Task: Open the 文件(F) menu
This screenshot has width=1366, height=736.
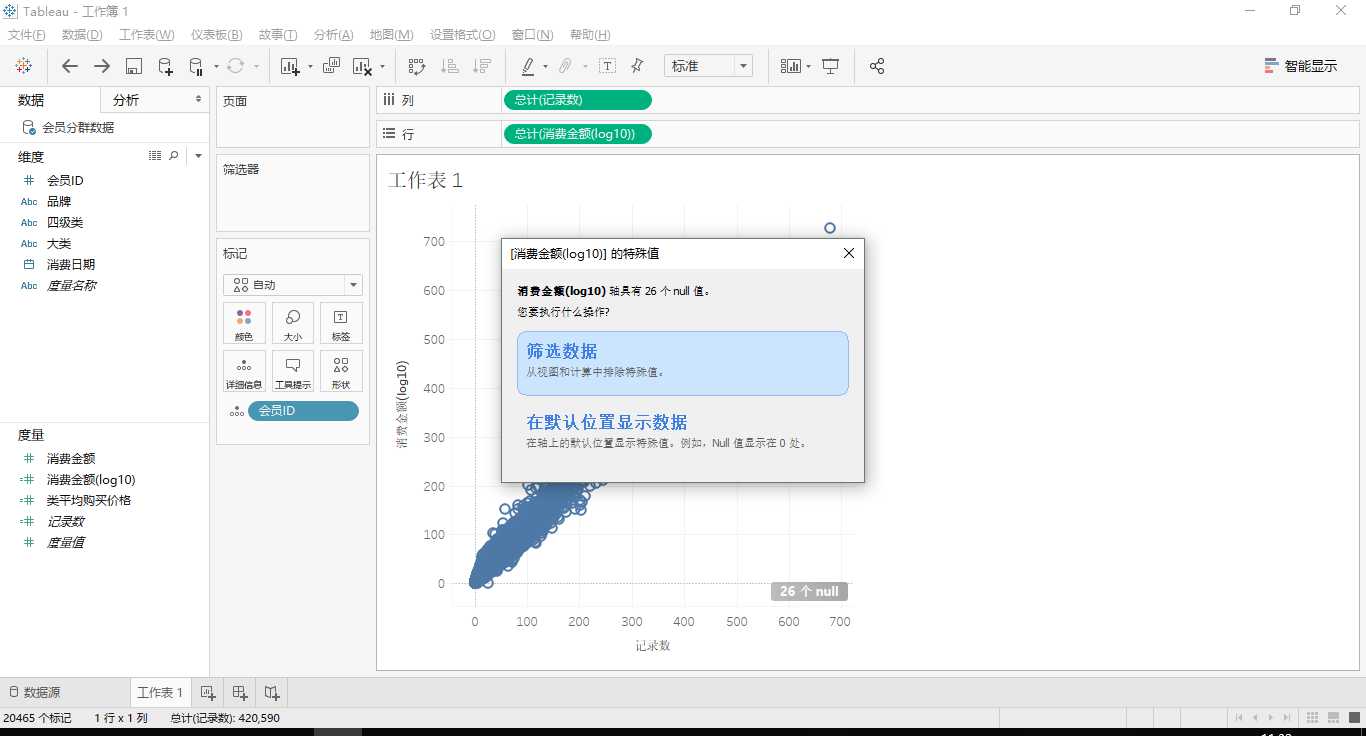Action: pyautogui.click(x=27, y=35)
